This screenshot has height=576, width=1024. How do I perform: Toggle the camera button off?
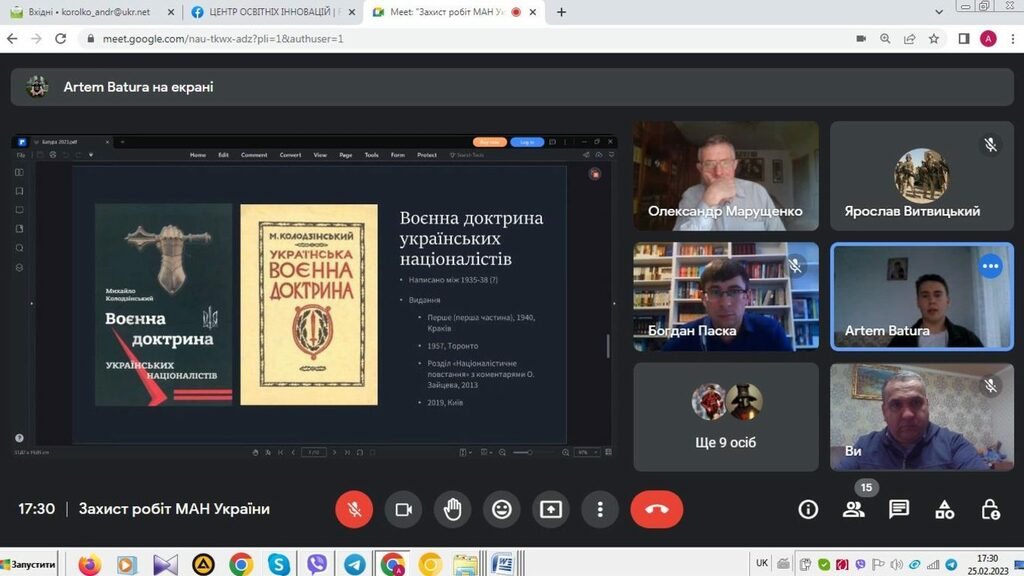click(403, 509)
